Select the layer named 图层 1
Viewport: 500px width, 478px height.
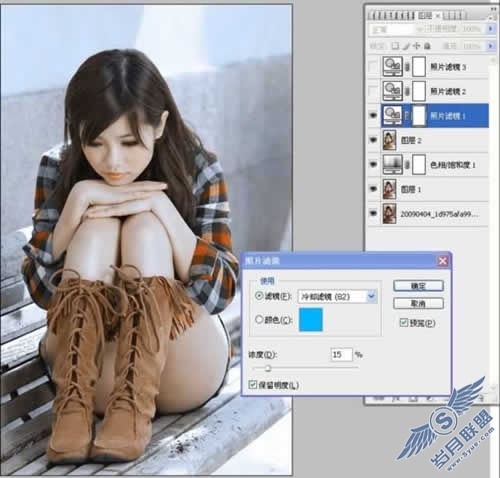click(x=411, y=189)
